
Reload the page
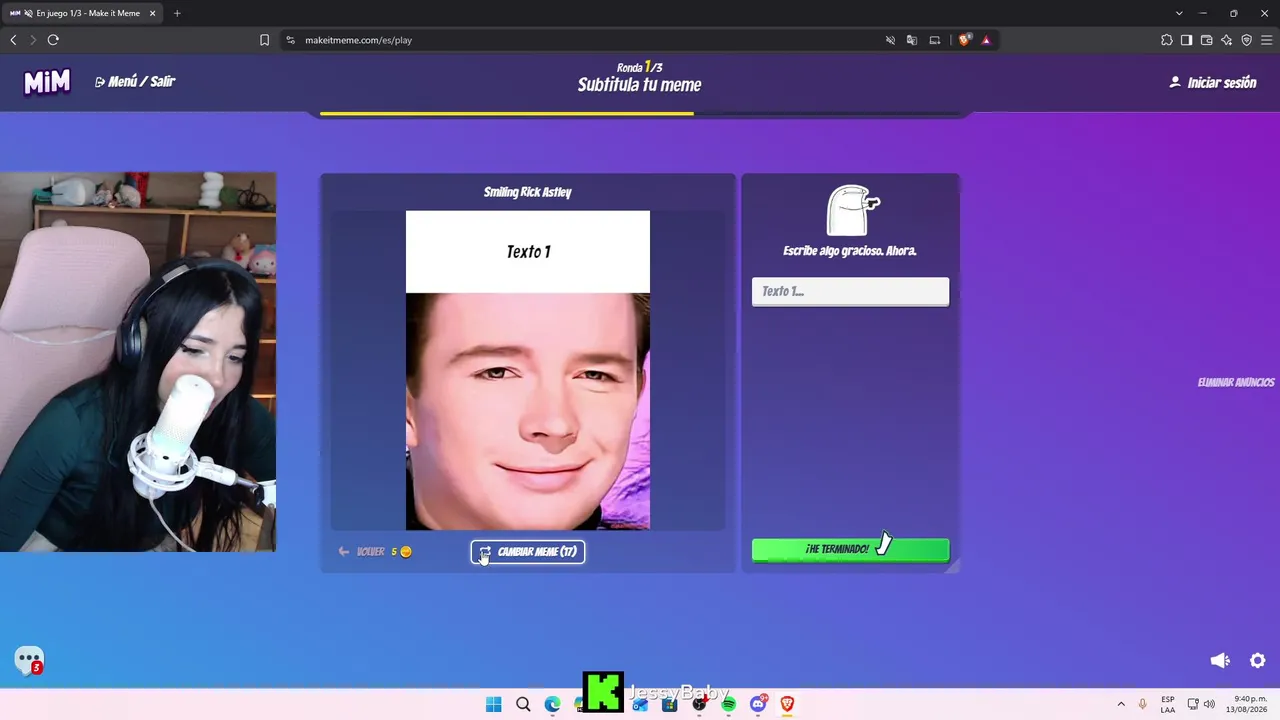pos(53,40)
